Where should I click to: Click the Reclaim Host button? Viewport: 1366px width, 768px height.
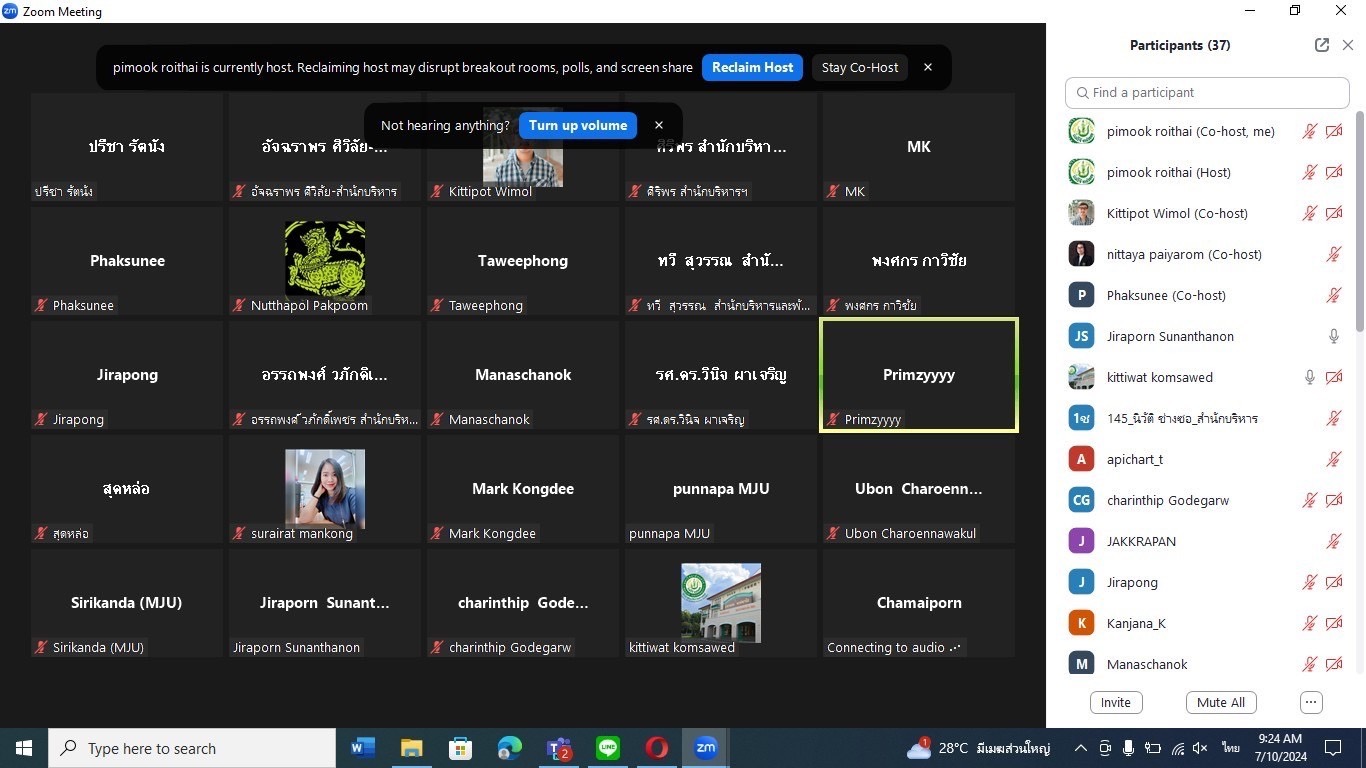[752, 67]
